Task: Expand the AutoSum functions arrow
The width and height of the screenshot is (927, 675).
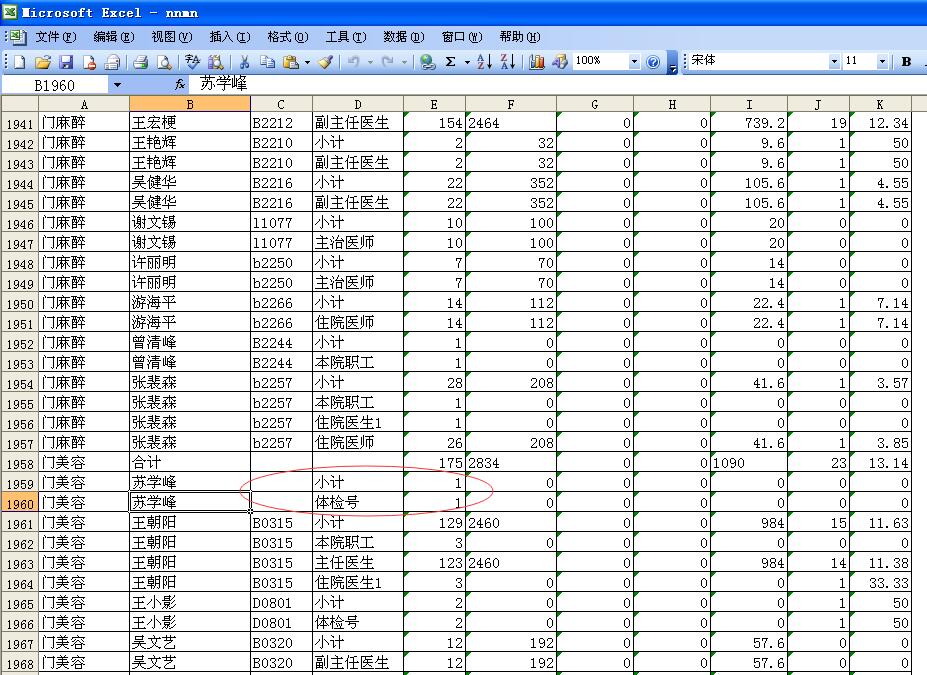Action: click(467, 61)
